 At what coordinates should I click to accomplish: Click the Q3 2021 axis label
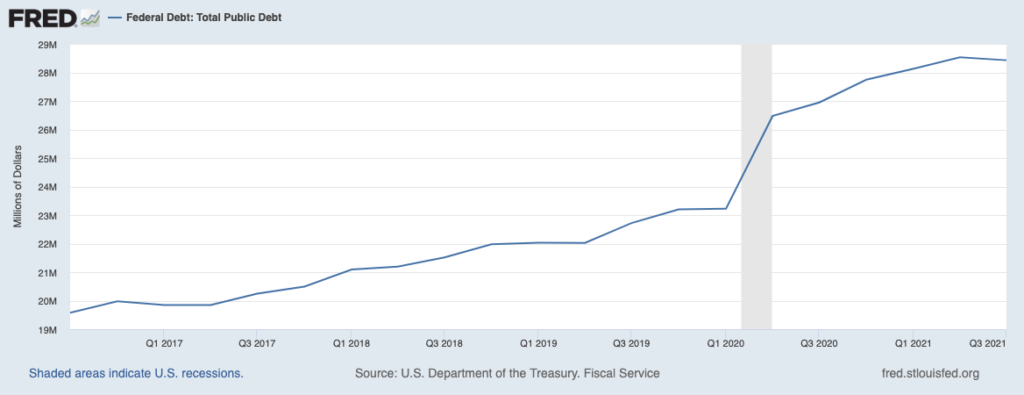tap(987, 343)
